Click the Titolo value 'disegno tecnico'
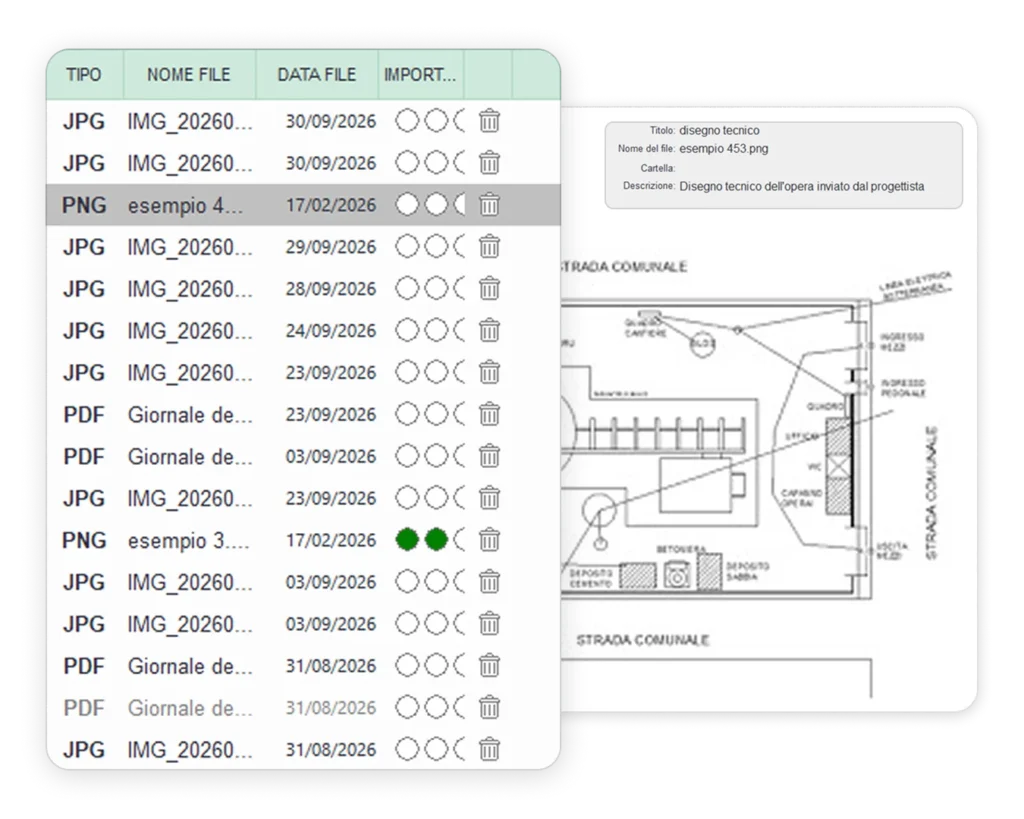The height and width of the screenshot is (819, 1024). click(x=719, y=131)
